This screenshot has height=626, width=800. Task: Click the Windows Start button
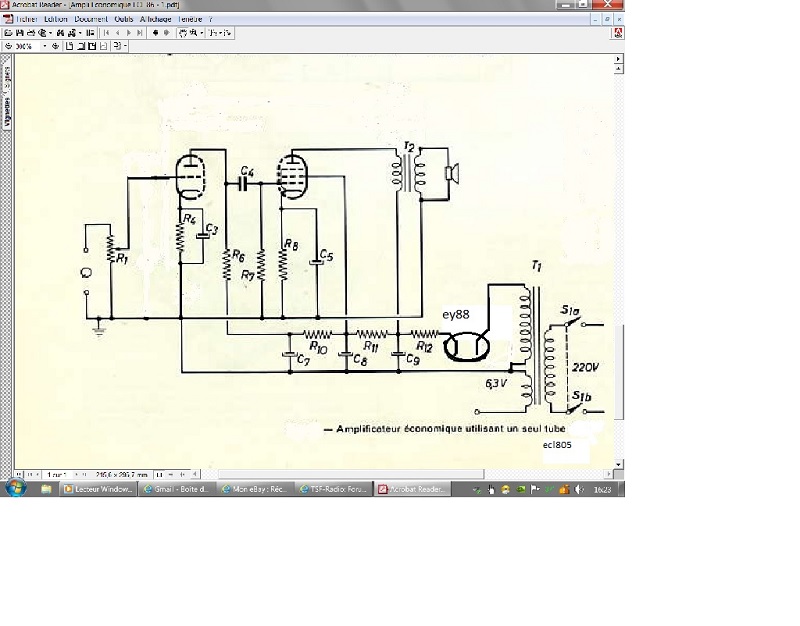tap(16, 488)
